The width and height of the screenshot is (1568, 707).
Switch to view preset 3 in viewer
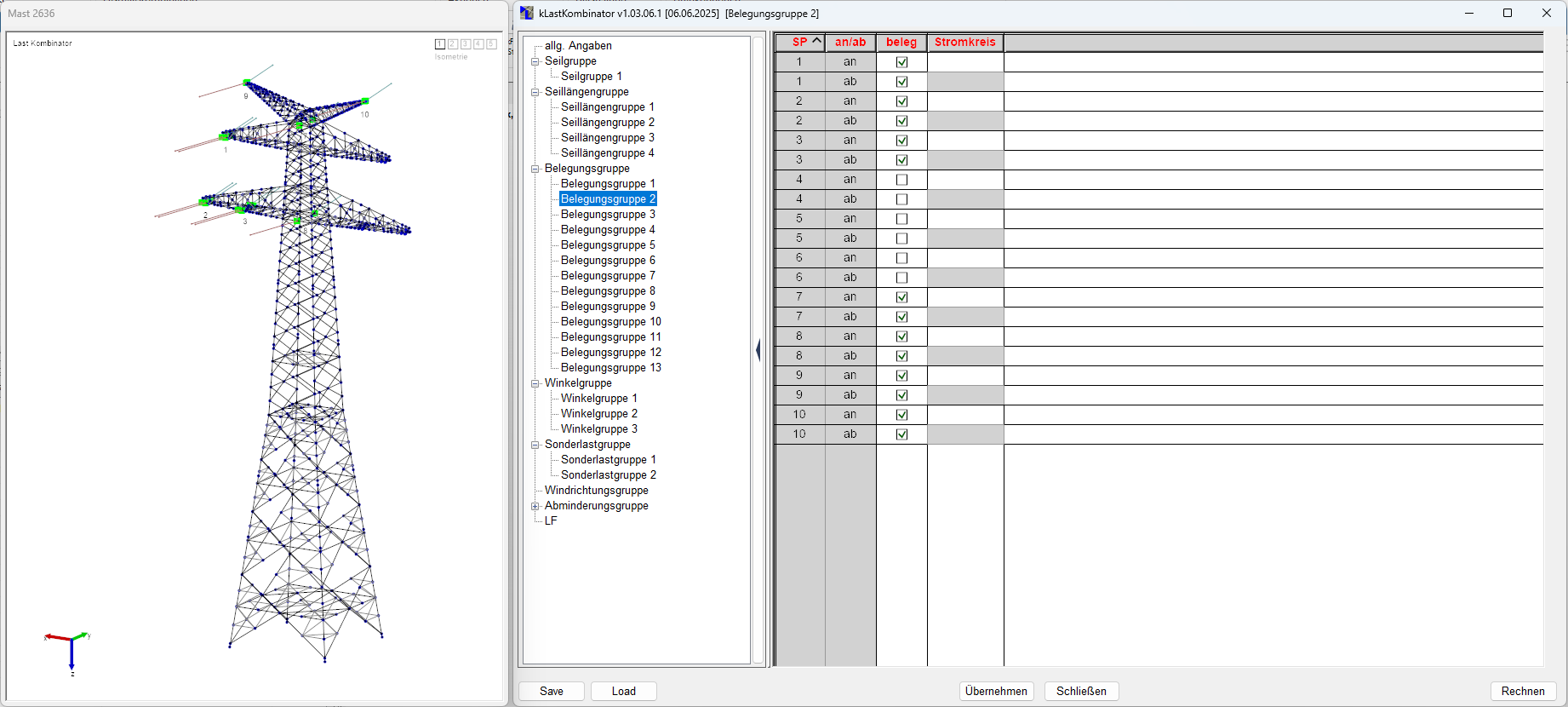tap(466, 44)
